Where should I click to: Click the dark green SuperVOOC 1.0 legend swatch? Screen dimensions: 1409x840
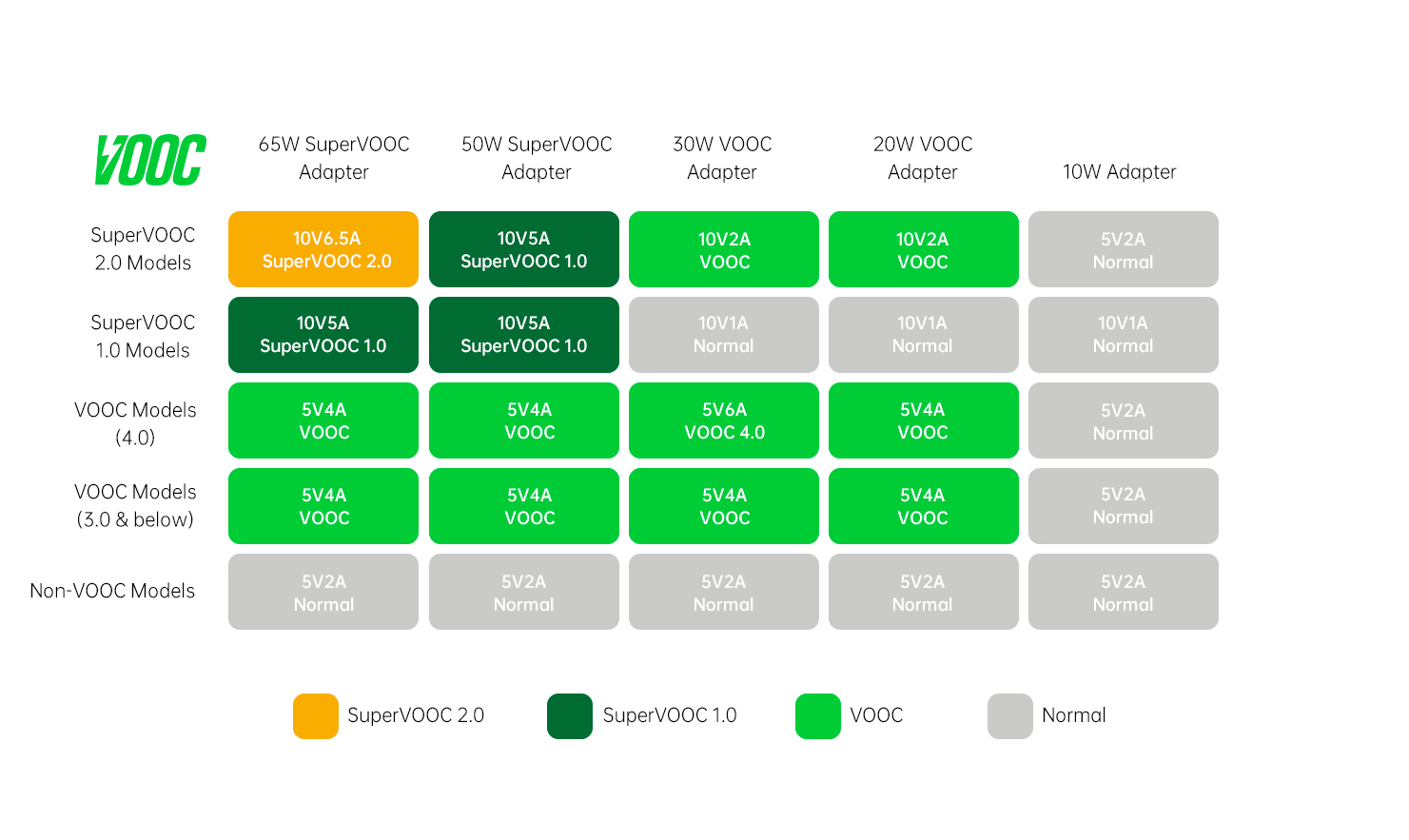[569, 716]
